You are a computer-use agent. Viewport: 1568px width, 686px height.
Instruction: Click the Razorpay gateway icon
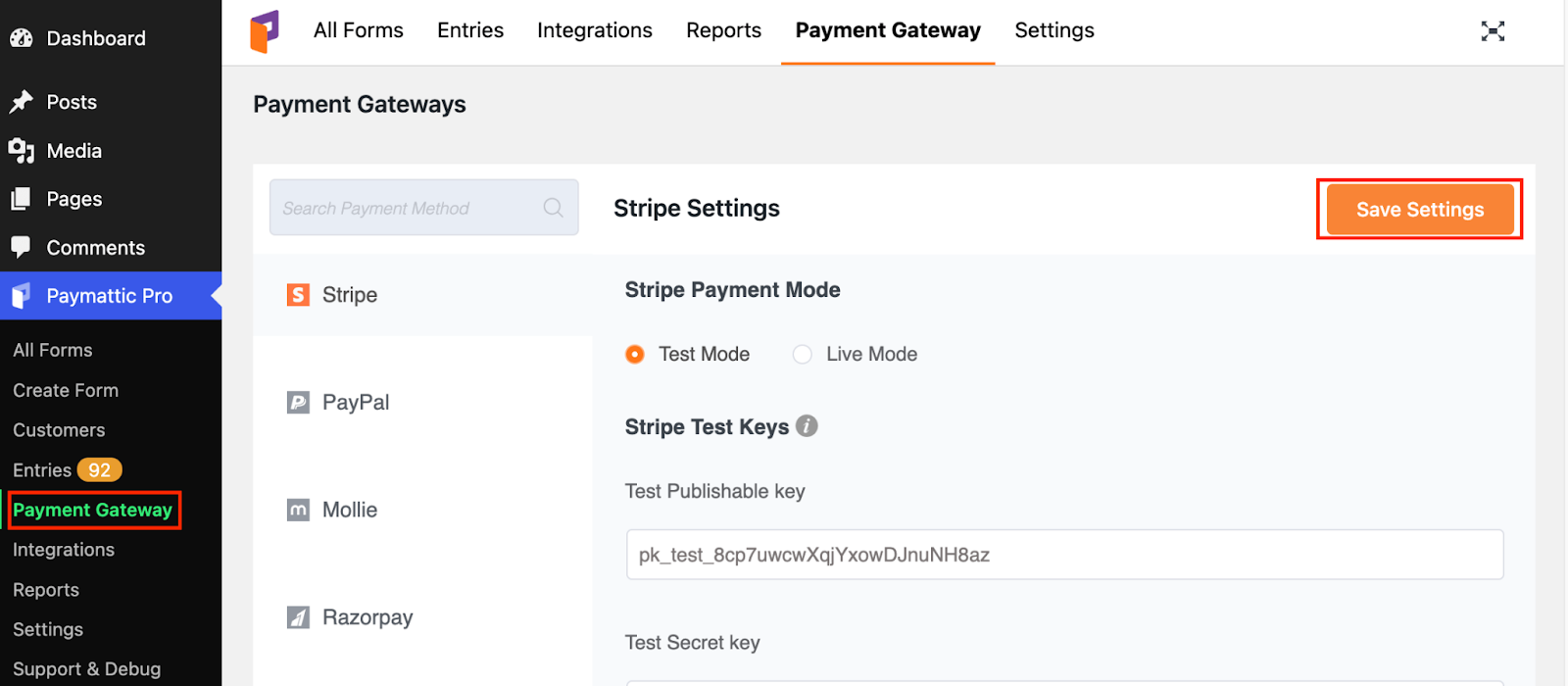coord(298,617)
